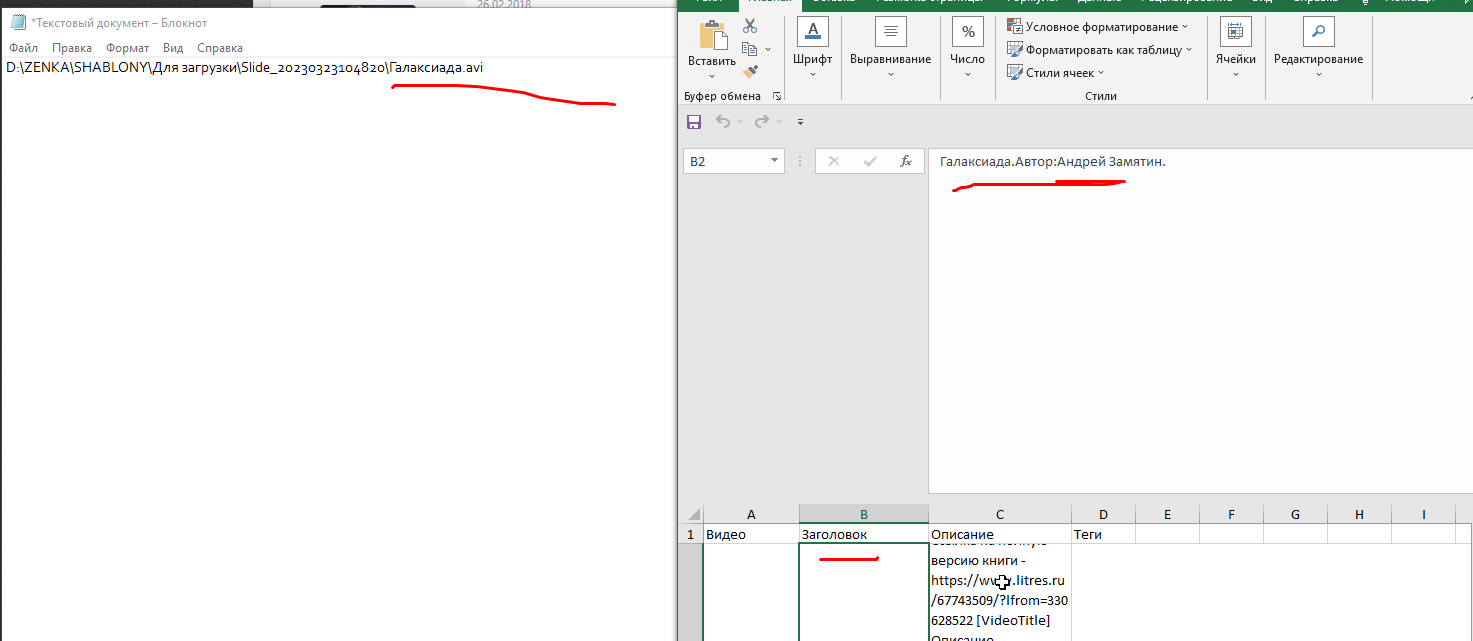Select column B header

[864, 514]
